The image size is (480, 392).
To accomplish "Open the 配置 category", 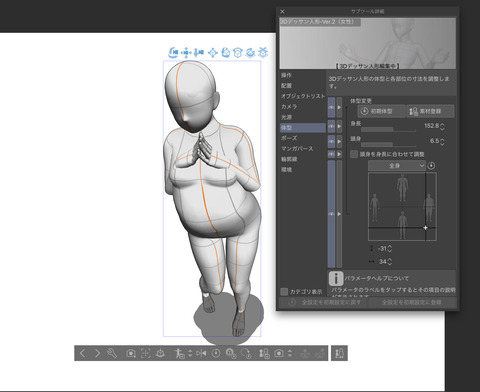I will click(286, 86).
